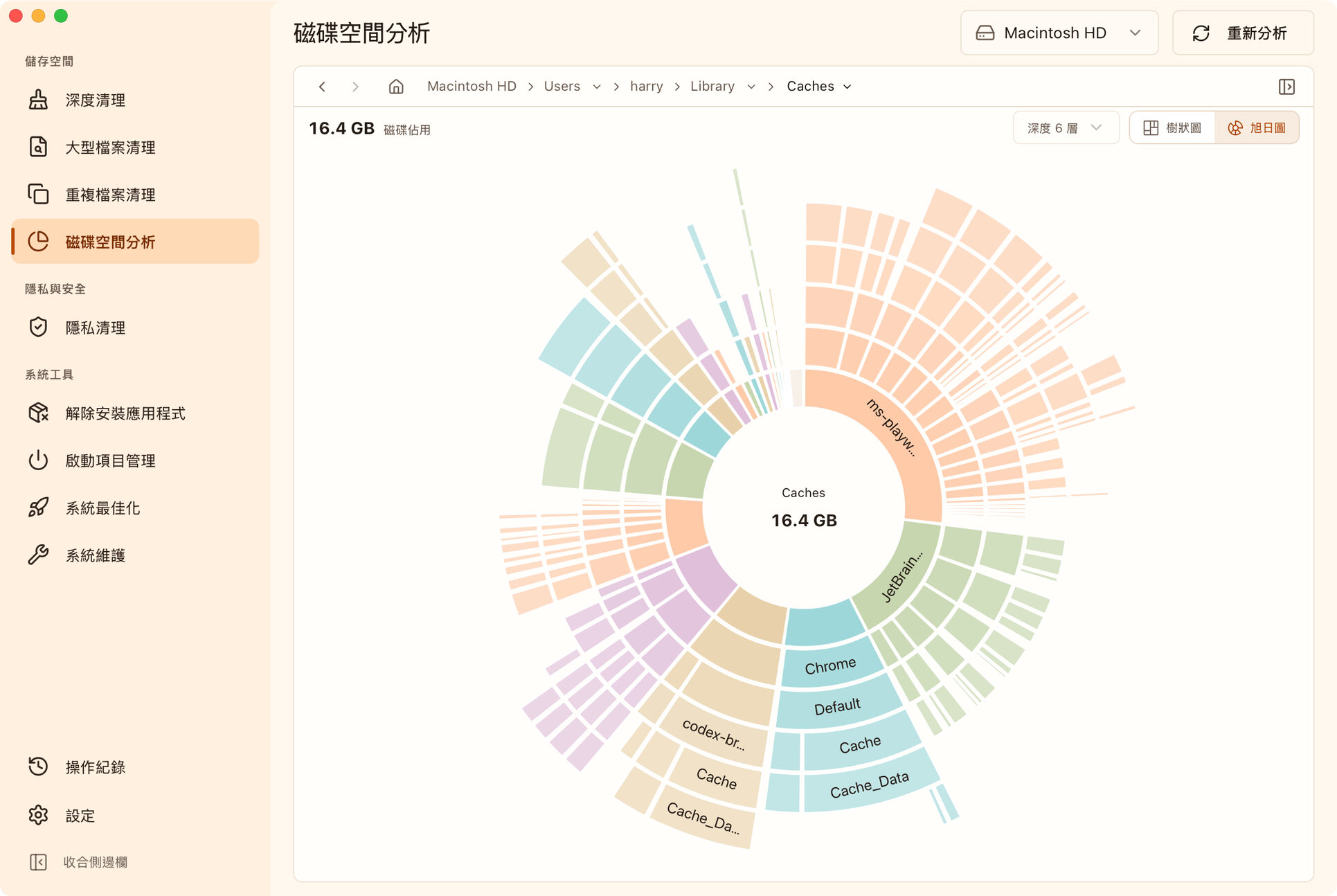Screen dimensions: 1337x896
Task: Select the teal Cache segment under Default
Action: click(860, 745)
